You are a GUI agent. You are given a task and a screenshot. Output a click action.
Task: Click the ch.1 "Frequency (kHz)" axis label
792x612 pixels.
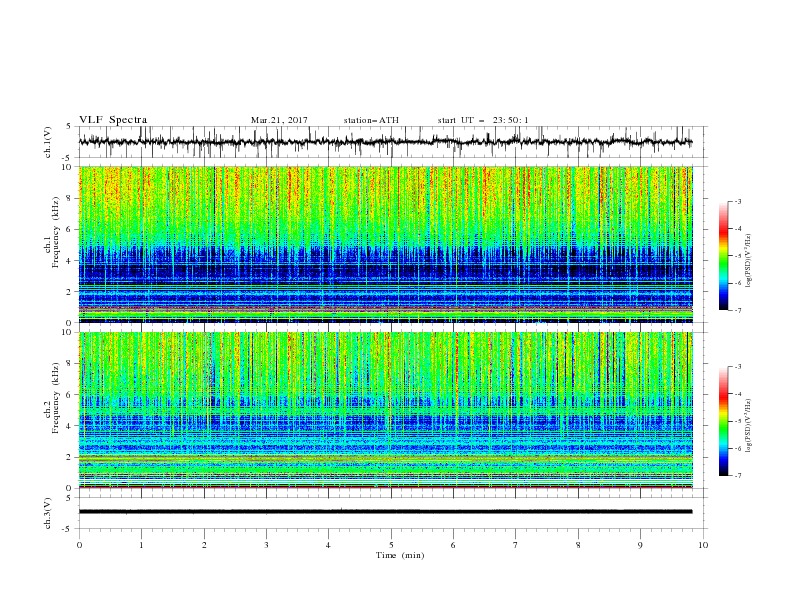coord(56,230)
